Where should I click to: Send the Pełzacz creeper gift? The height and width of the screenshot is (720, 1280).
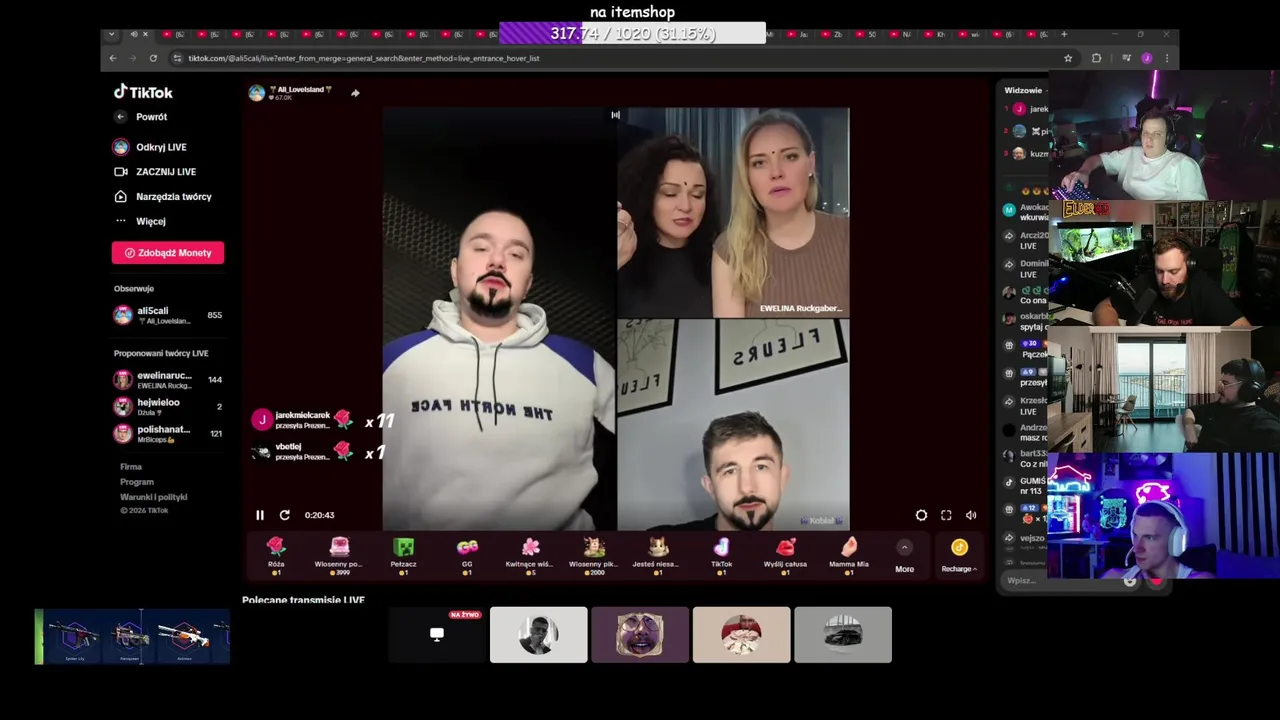click(403, 555)
